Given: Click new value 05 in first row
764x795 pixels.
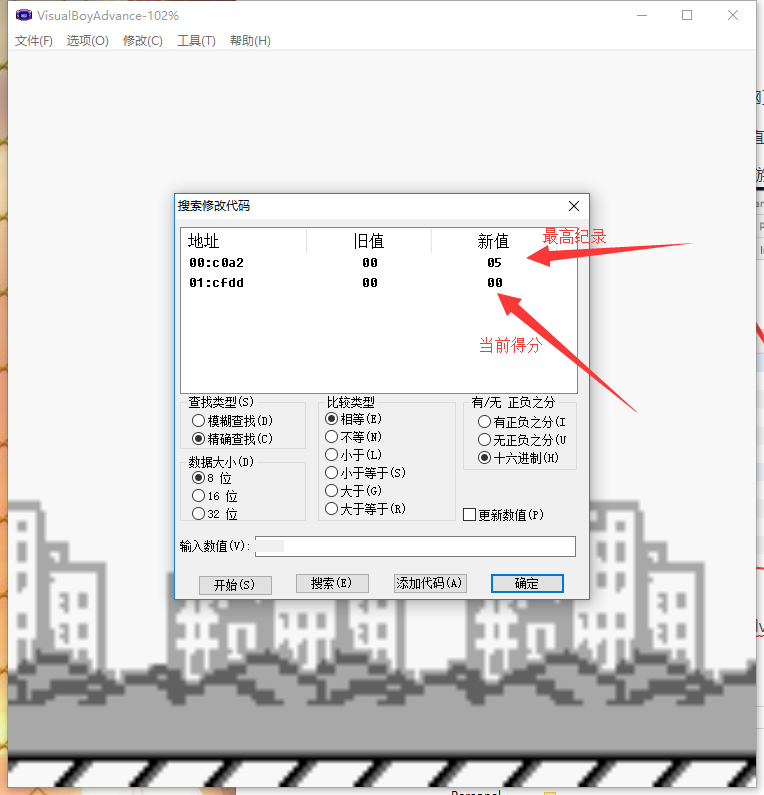Looking at the screenshot, I should pos(494,263).
